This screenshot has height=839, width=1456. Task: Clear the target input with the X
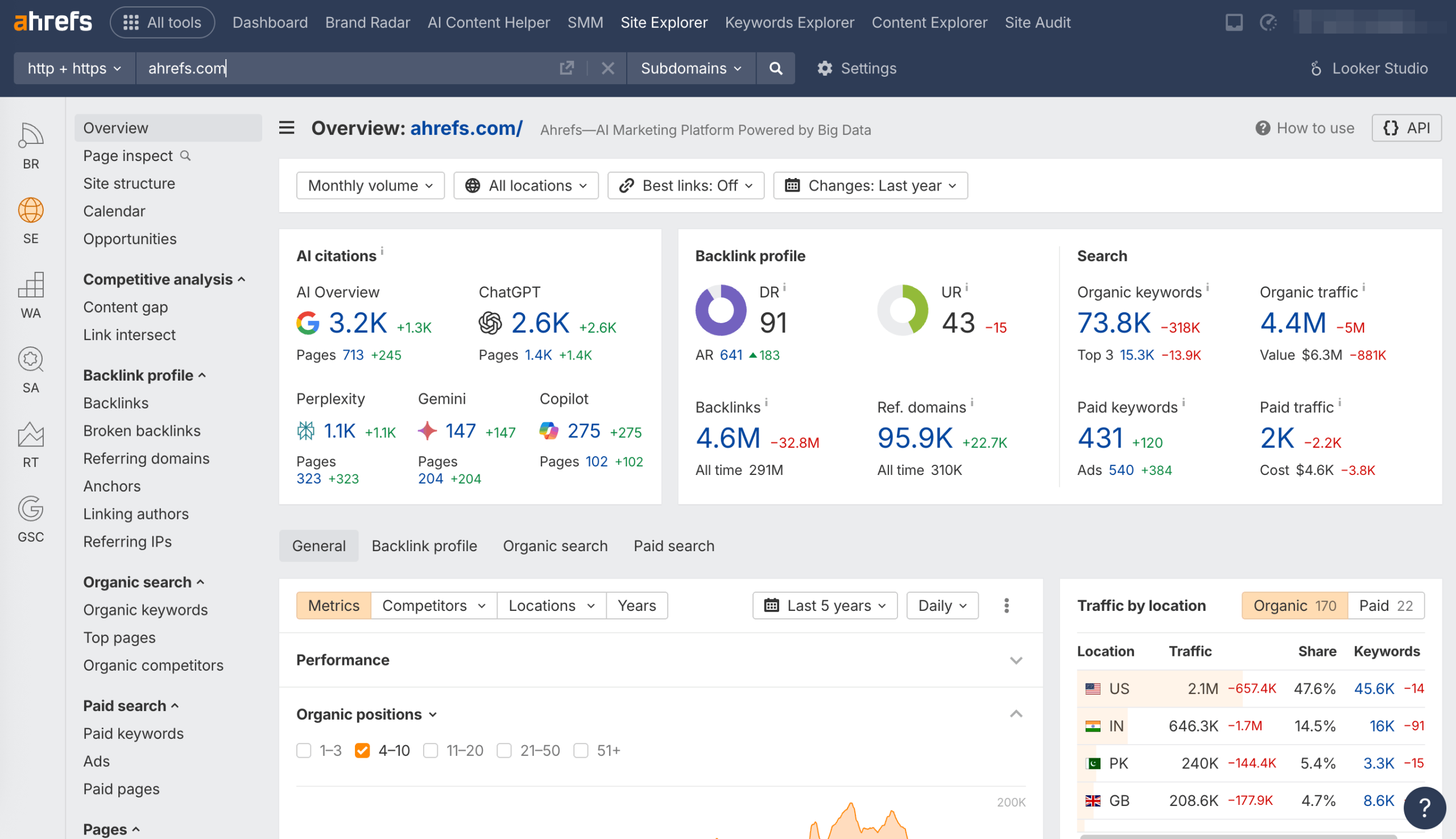click(608, 68)
